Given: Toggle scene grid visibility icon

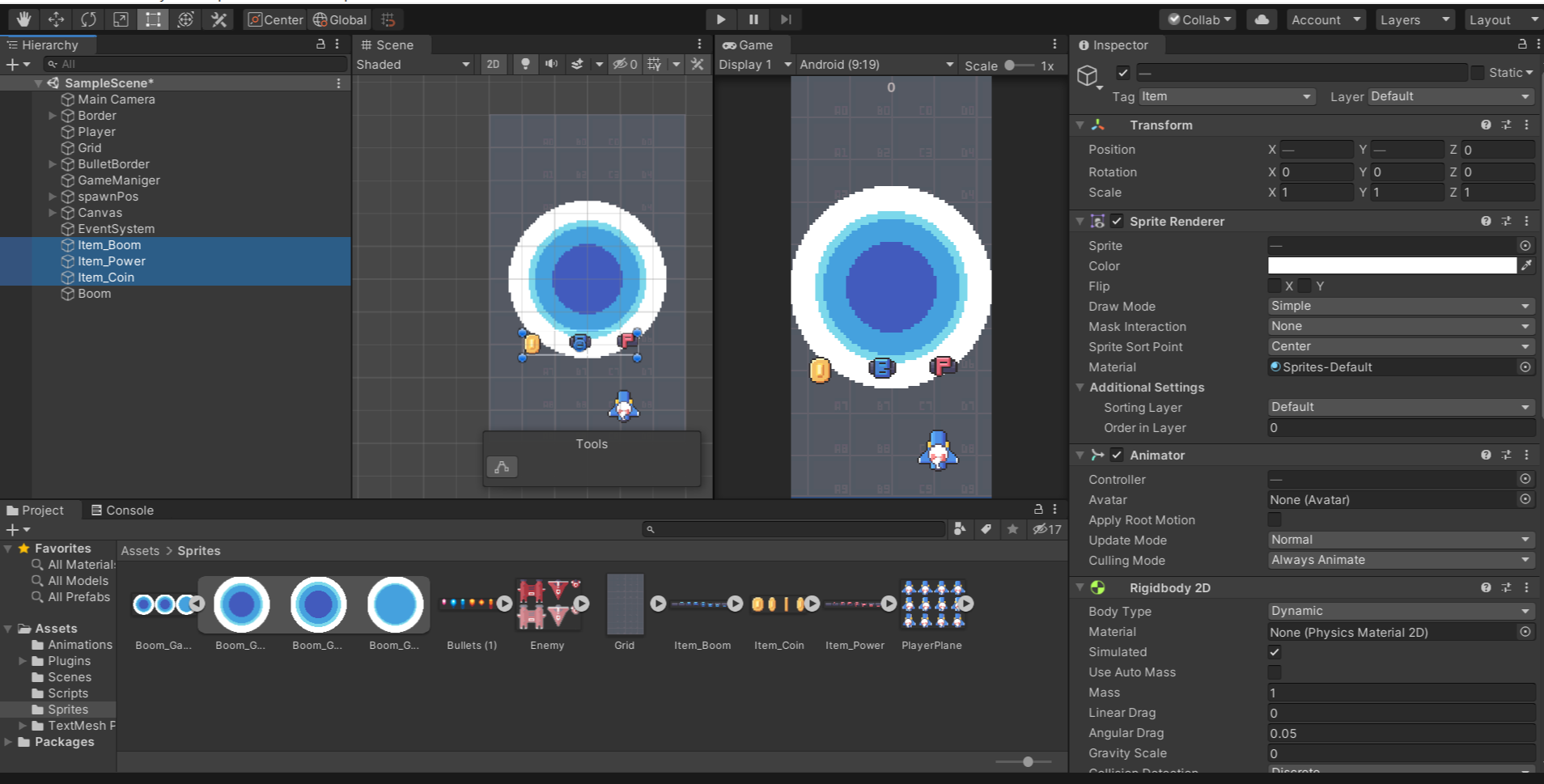Looking at the screenshot, I should coord(654,64).
